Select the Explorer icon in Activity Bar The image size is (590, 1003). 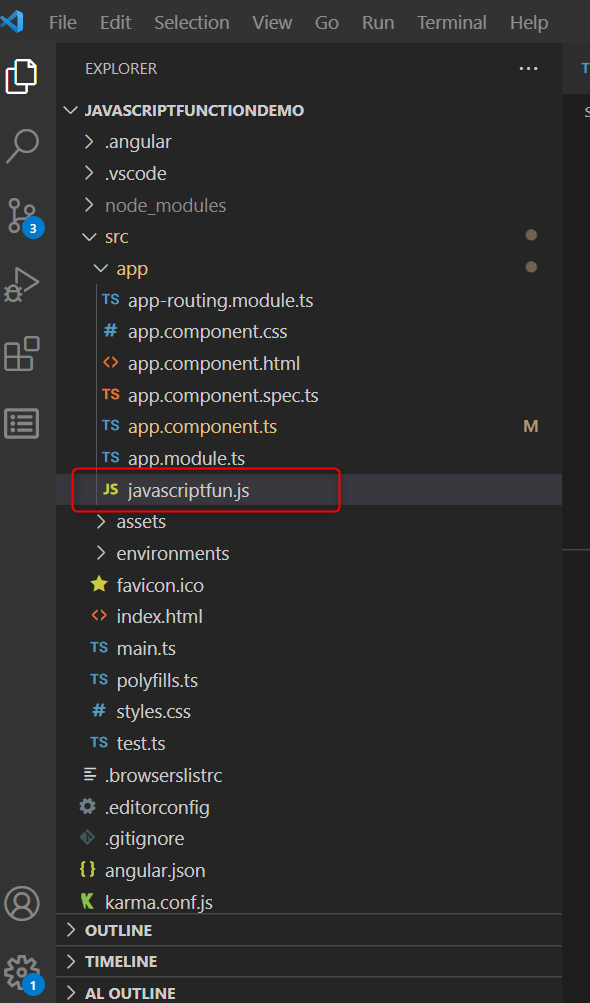(x=23, y=75)
